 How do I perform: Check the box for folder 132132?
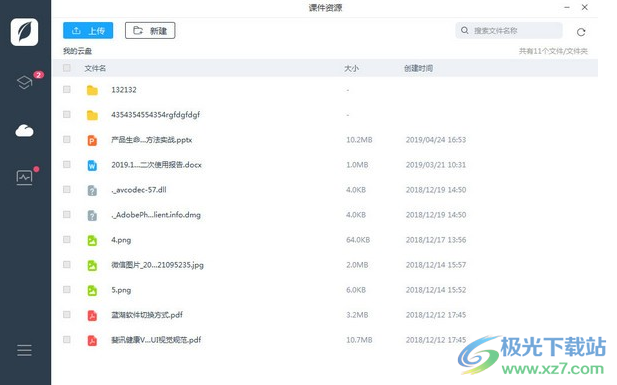[x=67, y=89]
